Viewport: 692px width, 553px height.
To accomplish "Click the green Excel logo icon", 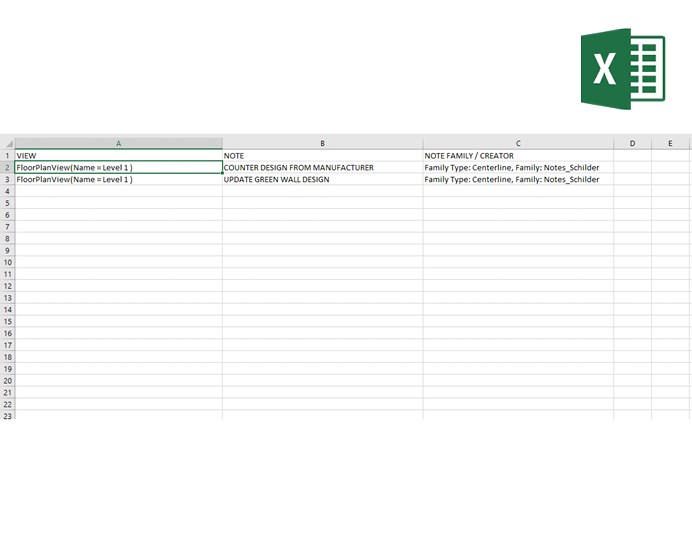I will (622, 69).
